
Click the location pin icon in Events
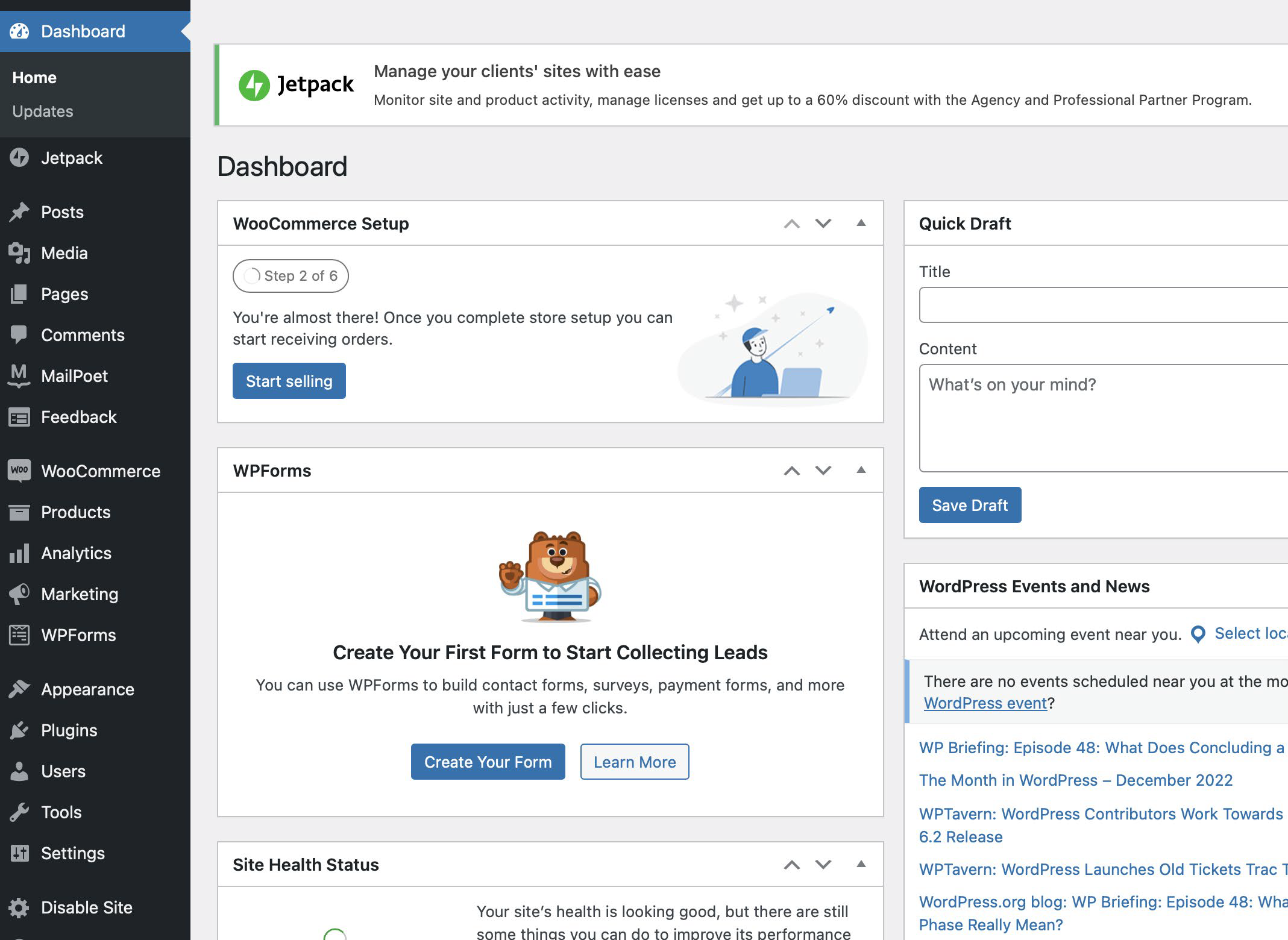[1198, 634]
